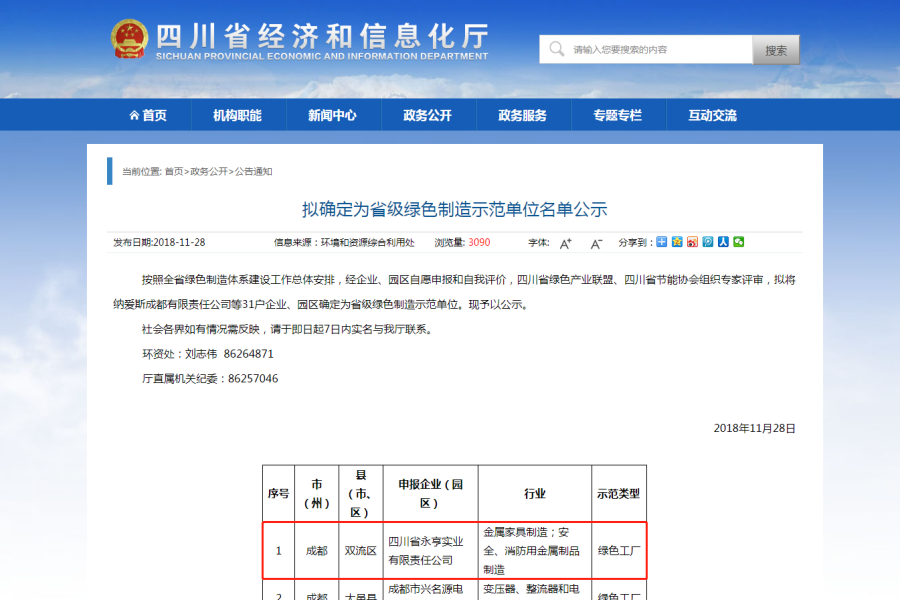
Task: Open the 互动交流 navigation menu
Action: (712, 115)
